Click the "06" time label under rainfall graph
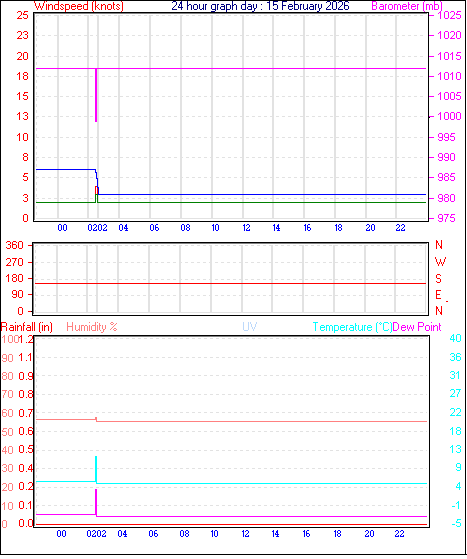 coord(153,534)
